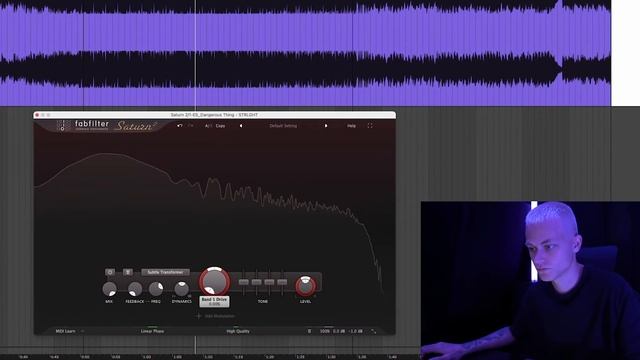
Task: Open the Help menu in Saturn
Action: pos(351,126)
